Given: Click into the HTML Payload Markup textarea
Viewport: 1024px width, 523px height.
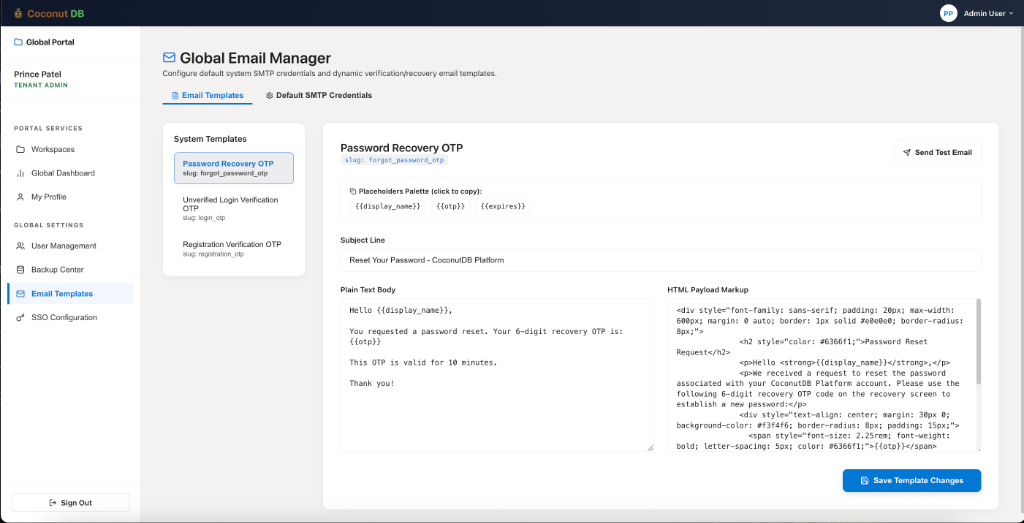Looking at the screenshot, I should [x=822, y=375].
